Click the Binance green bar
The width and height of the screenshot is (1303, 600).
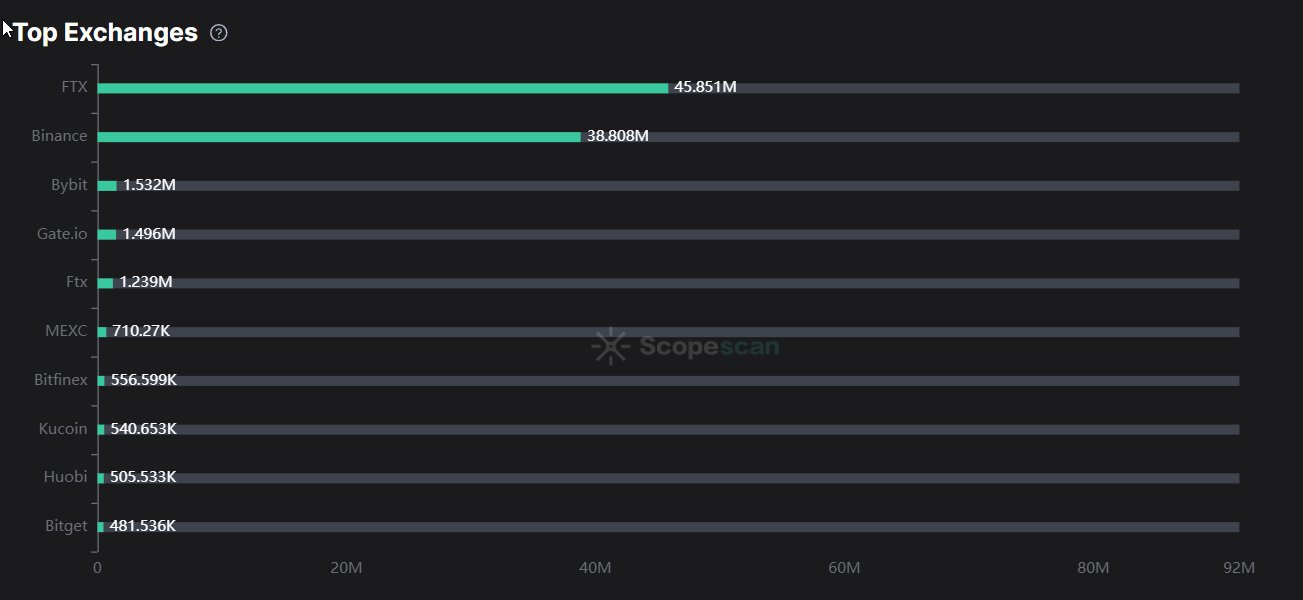(338, 137)
